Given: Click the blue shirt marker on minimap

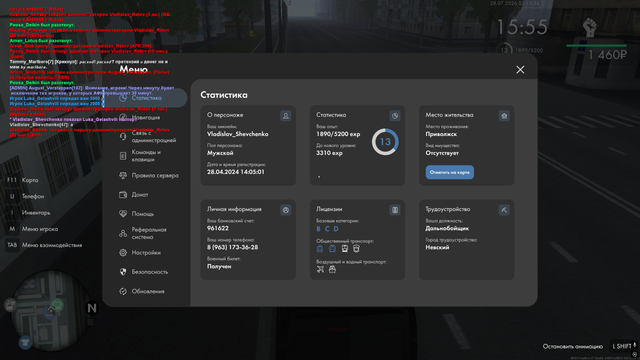Looking at the screenshot, I should (25, 342).
